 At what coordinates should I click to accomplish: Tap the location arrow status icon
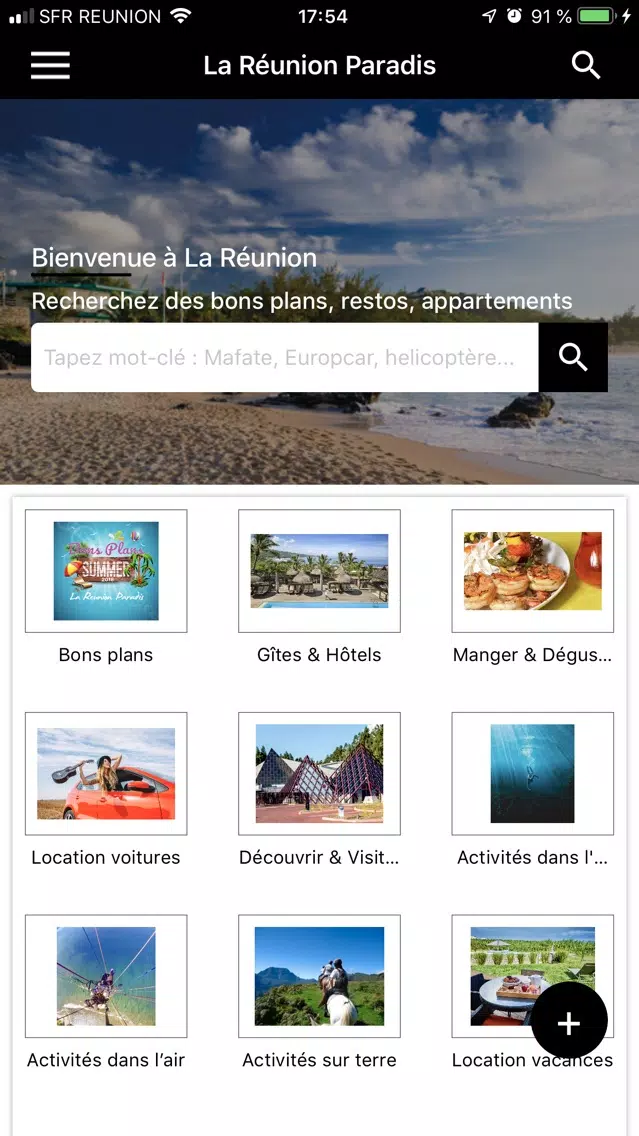pyautogui.click(x=489, y=16)
